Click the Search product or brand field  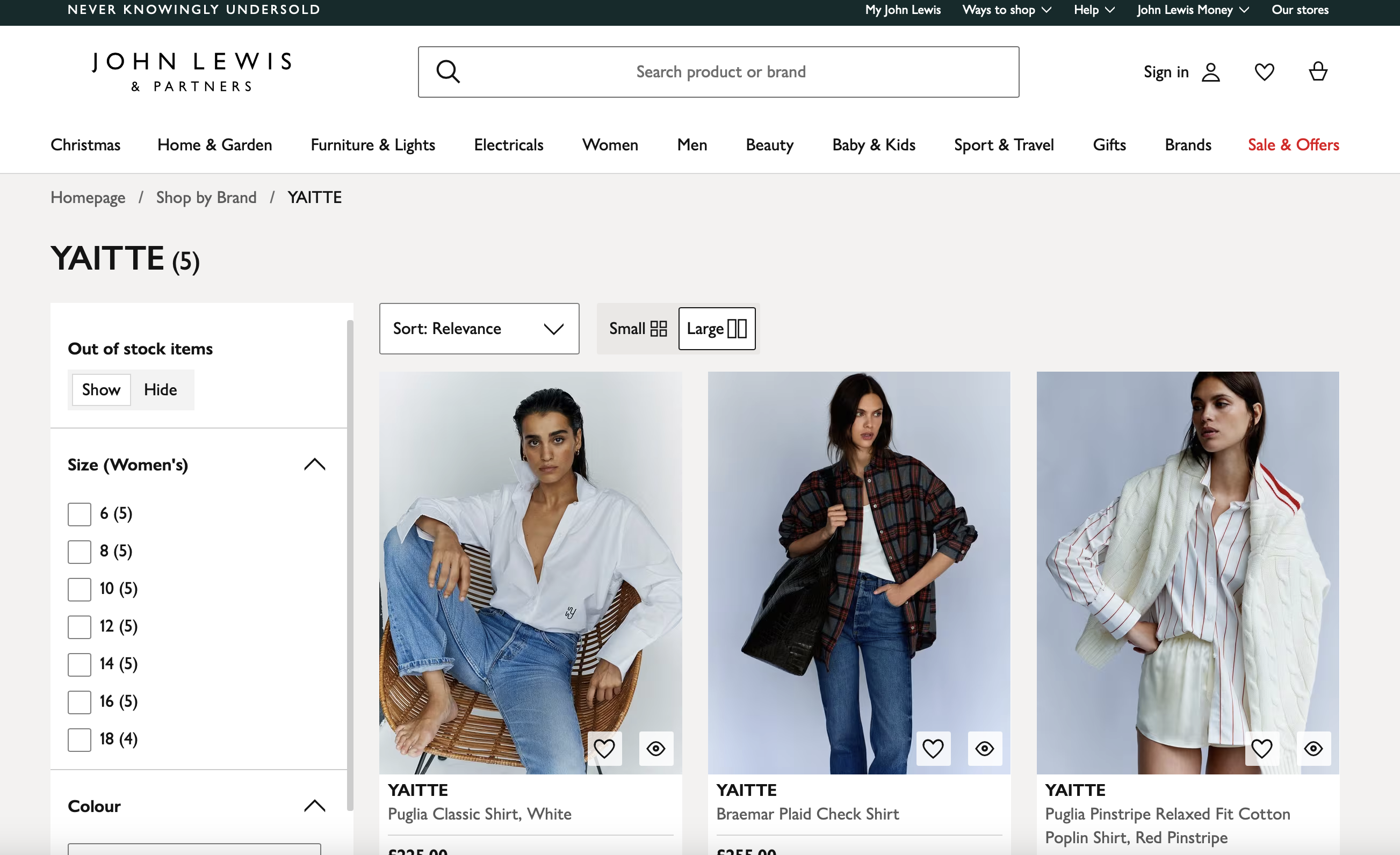point(718,72)
